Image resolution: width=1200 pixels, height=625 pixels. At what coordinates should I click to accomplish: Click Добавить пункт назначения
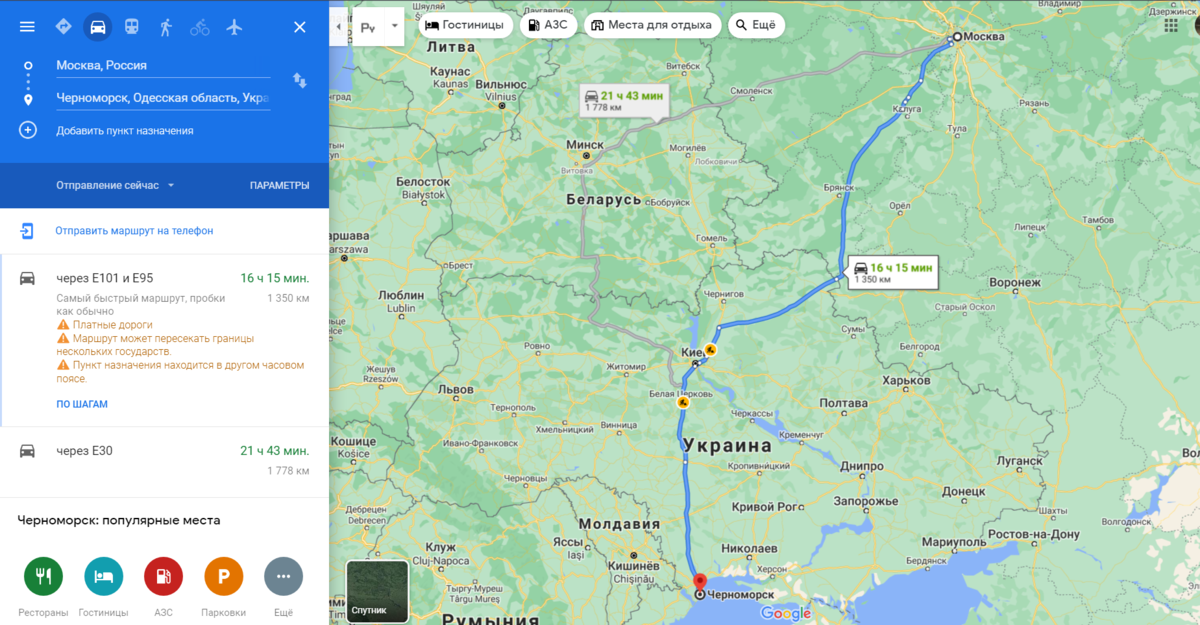pos(125,131)
